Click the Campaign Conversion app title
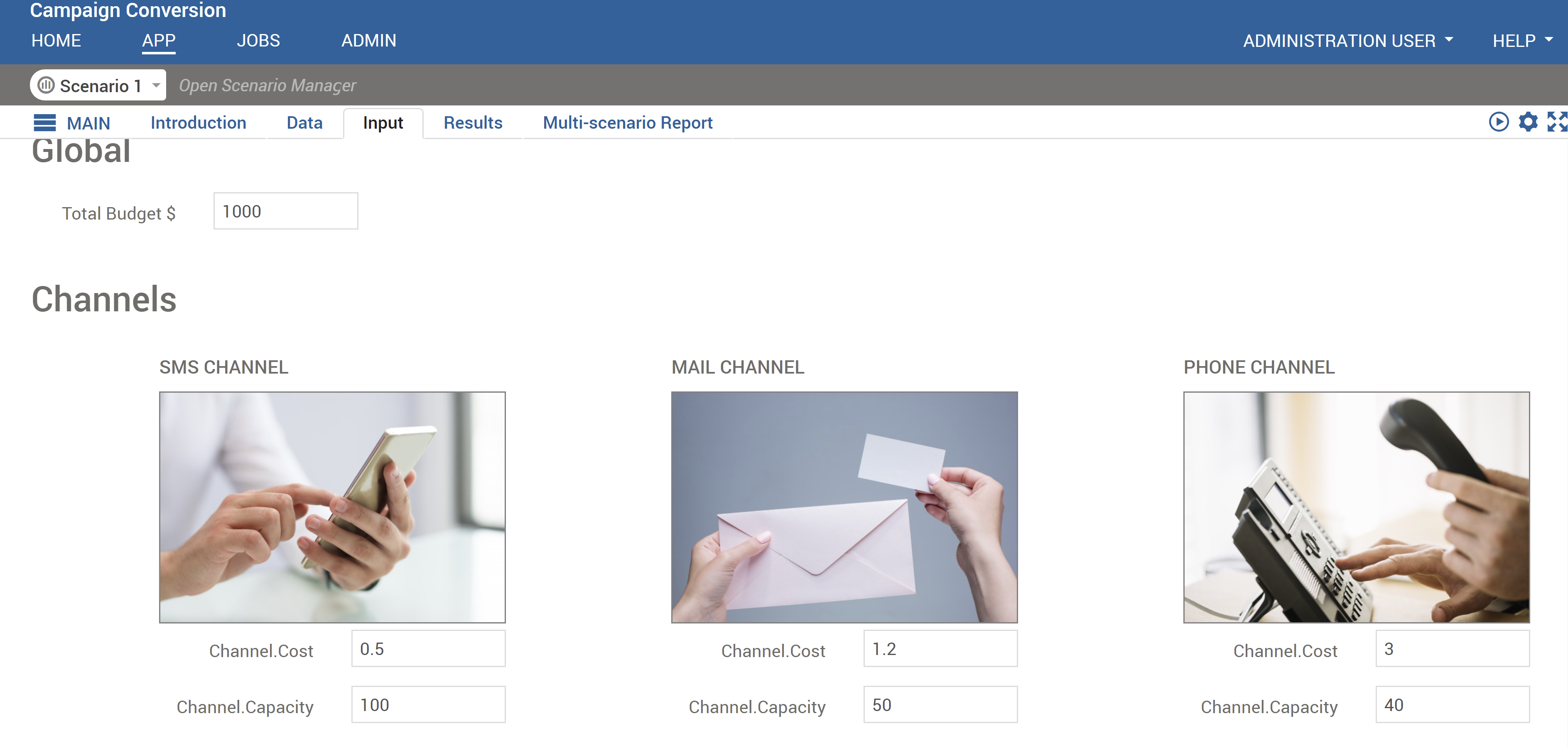This screenshot has width=1568, height=748. [x=128, y=10]
